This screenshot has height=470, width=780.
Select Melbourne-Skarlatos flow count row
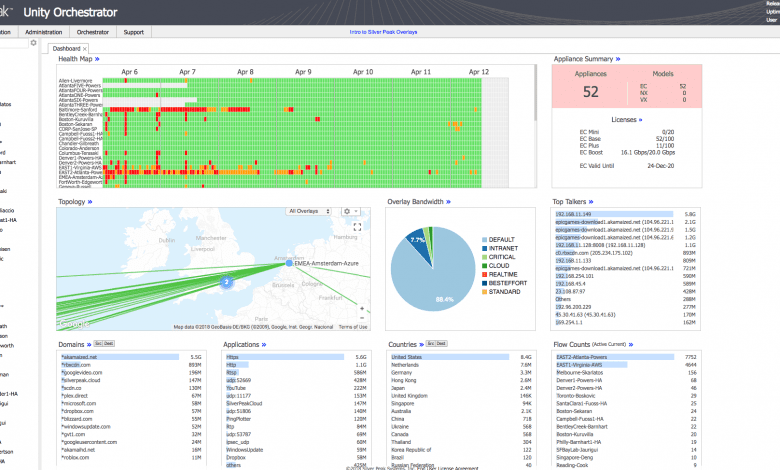pyautogui.click(x=626, y=373)
